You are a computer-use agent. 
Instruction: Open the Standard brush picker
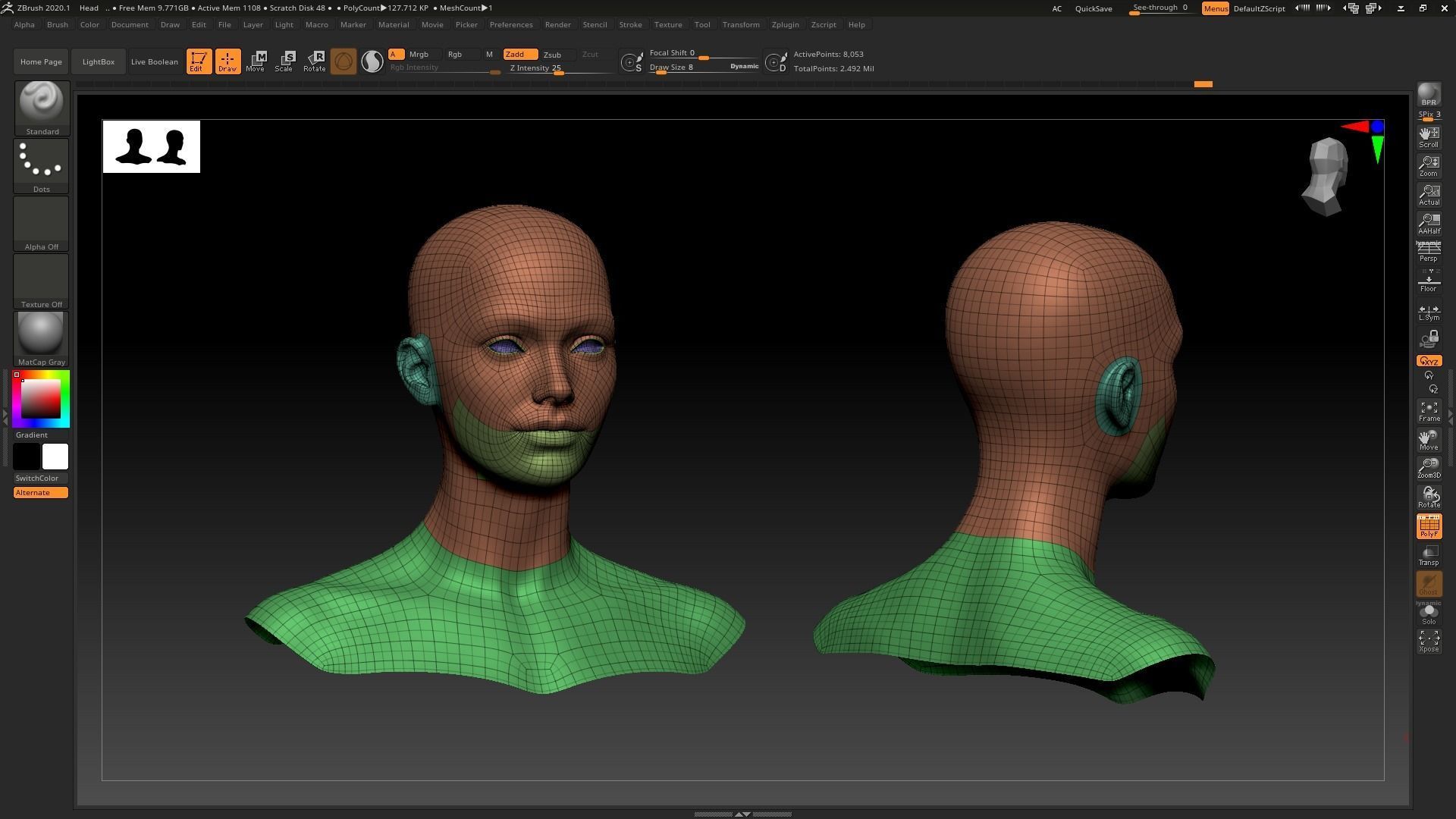click(42, 108)
